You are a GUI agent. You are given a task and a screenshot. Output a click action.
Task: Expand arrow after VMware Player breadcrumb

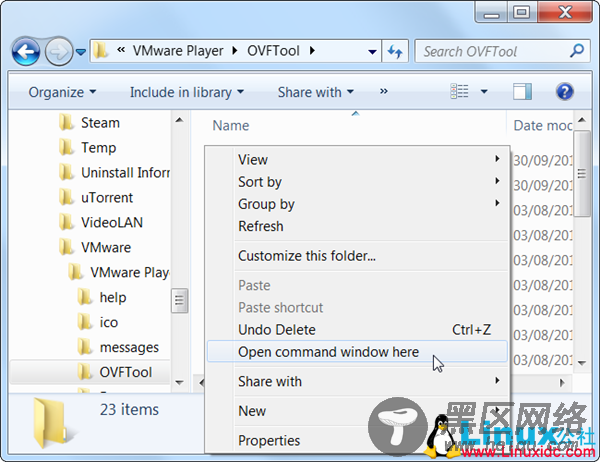[x=235, y=51]
